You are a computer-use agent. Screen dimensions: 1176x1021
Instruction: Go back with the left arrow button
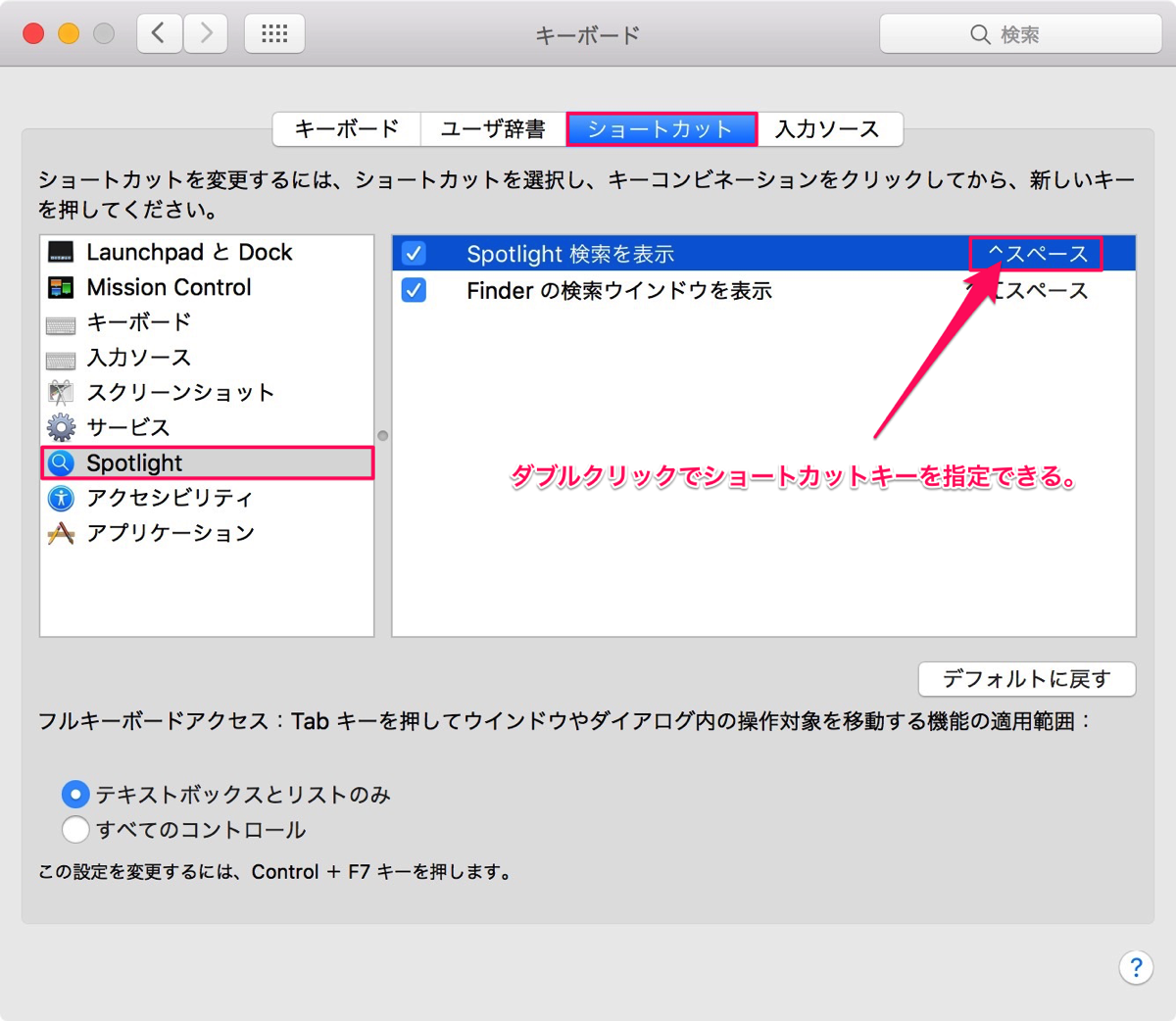pyautogui.click(x=159, y=34)
